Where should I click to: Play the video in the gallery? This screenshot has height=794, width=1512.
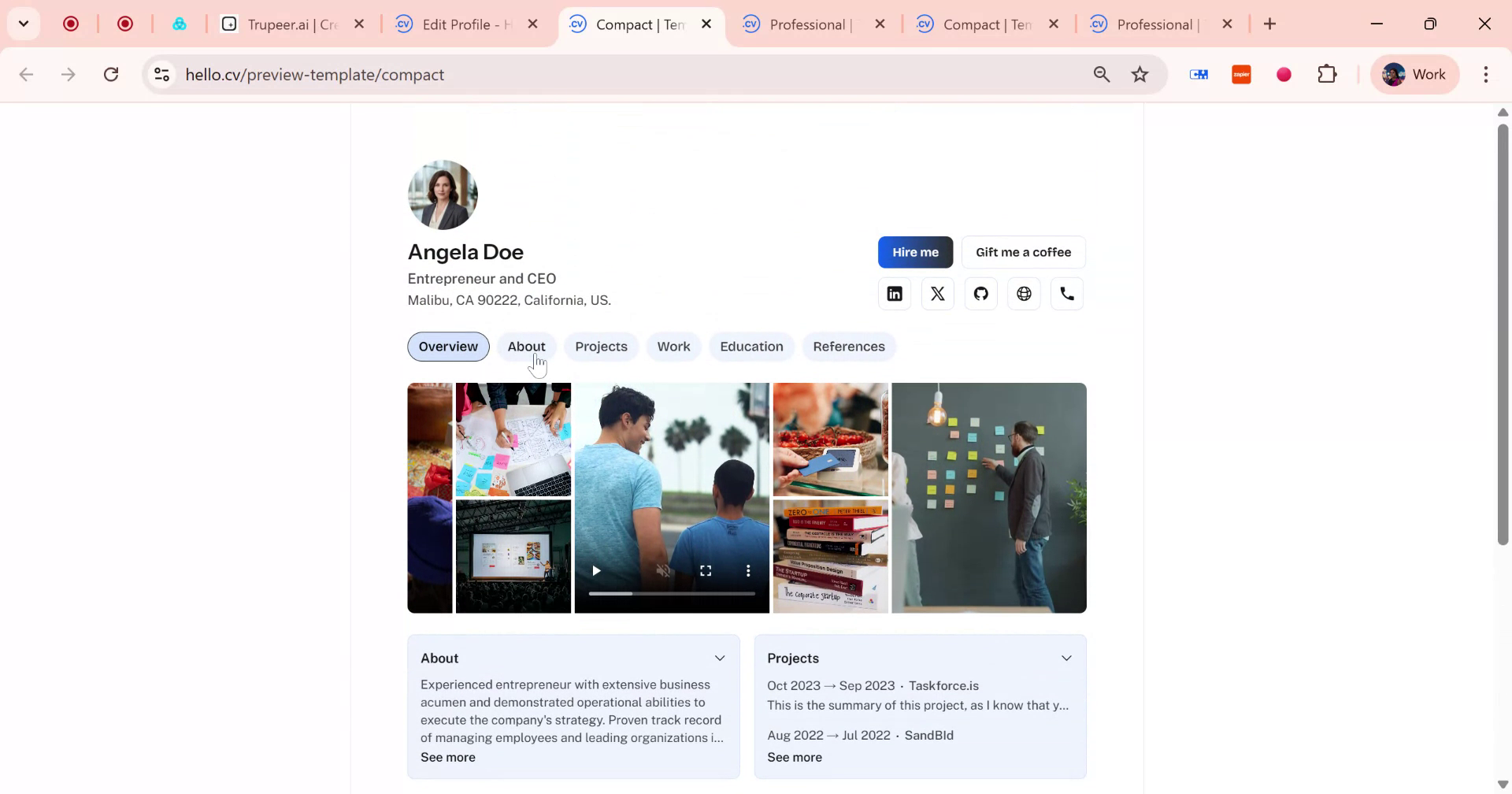coord(596,570)
